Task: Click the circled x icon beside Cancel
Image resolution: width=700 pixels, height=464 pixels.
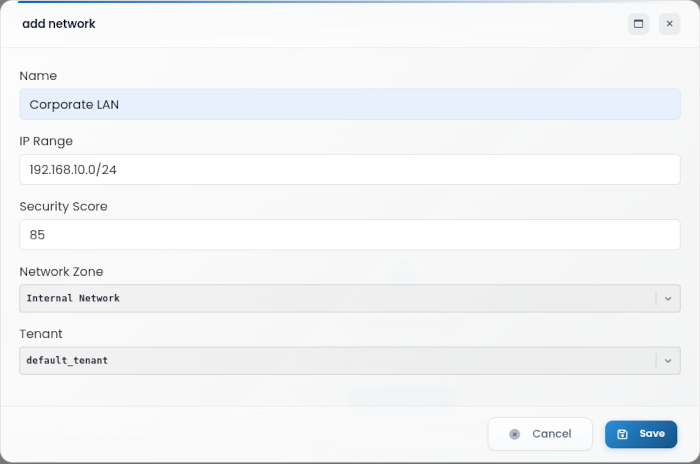Action: coord(514,434)
